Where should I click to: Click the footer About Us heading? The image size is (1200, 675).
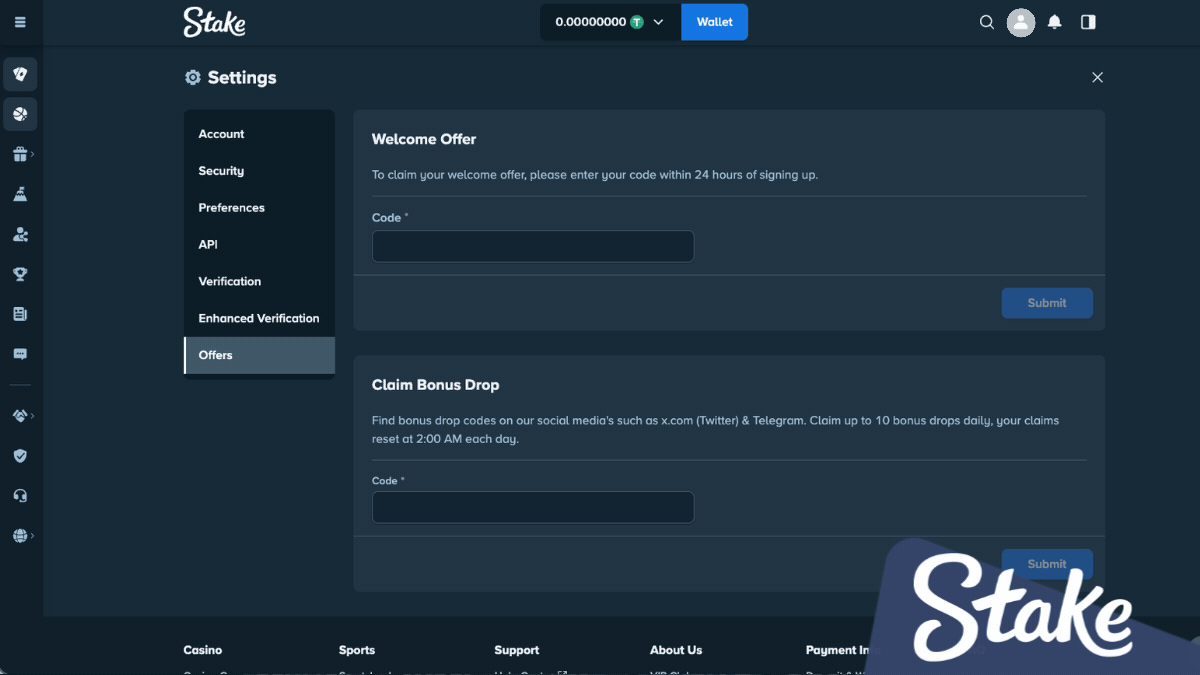tap(676, 650)
